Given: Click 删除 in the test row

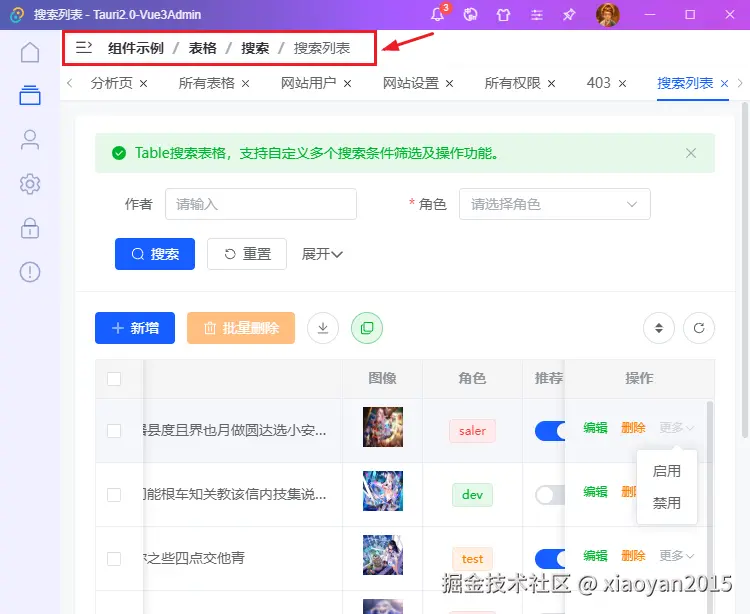Looking at the screenshot, I should coord(633,556).
